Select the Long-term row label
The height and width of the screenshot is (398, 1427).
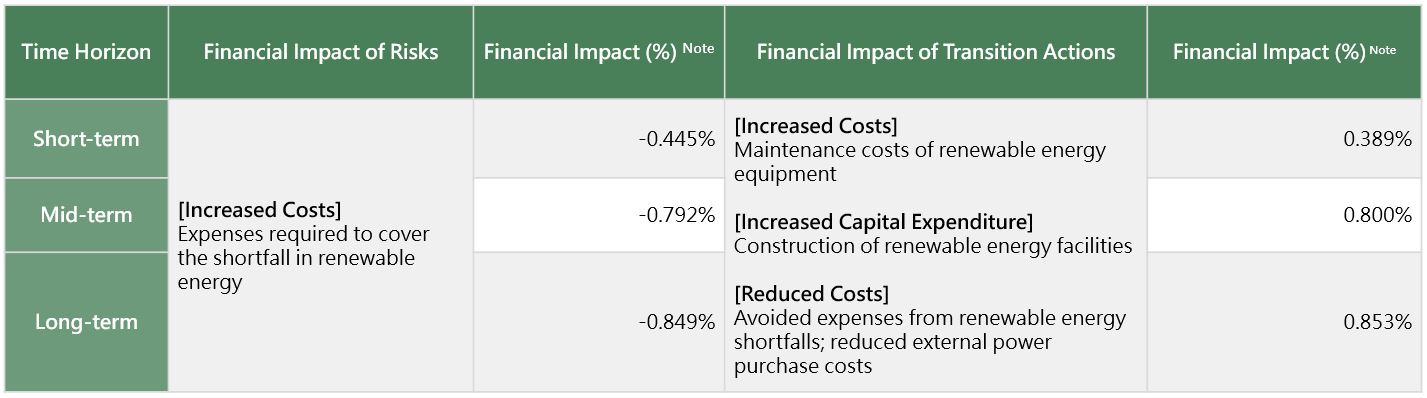point(86,322)
